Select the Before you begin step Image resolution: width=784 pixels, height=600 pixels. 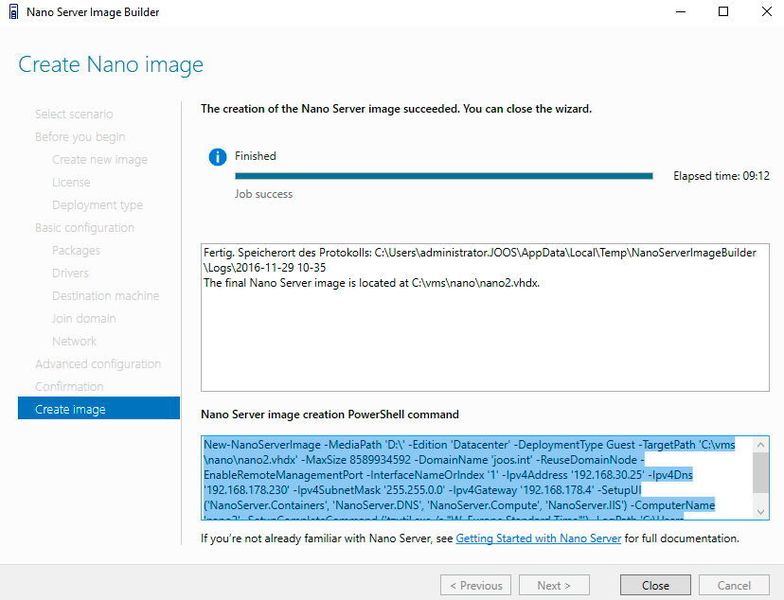pos(80,136)
